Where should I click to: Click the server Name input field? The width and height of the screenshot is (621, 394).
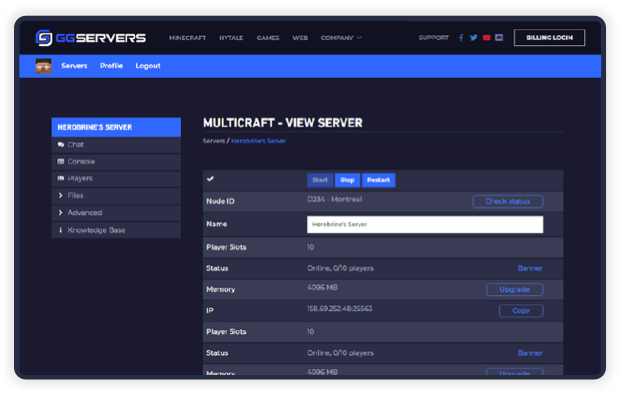coord(425,225)
